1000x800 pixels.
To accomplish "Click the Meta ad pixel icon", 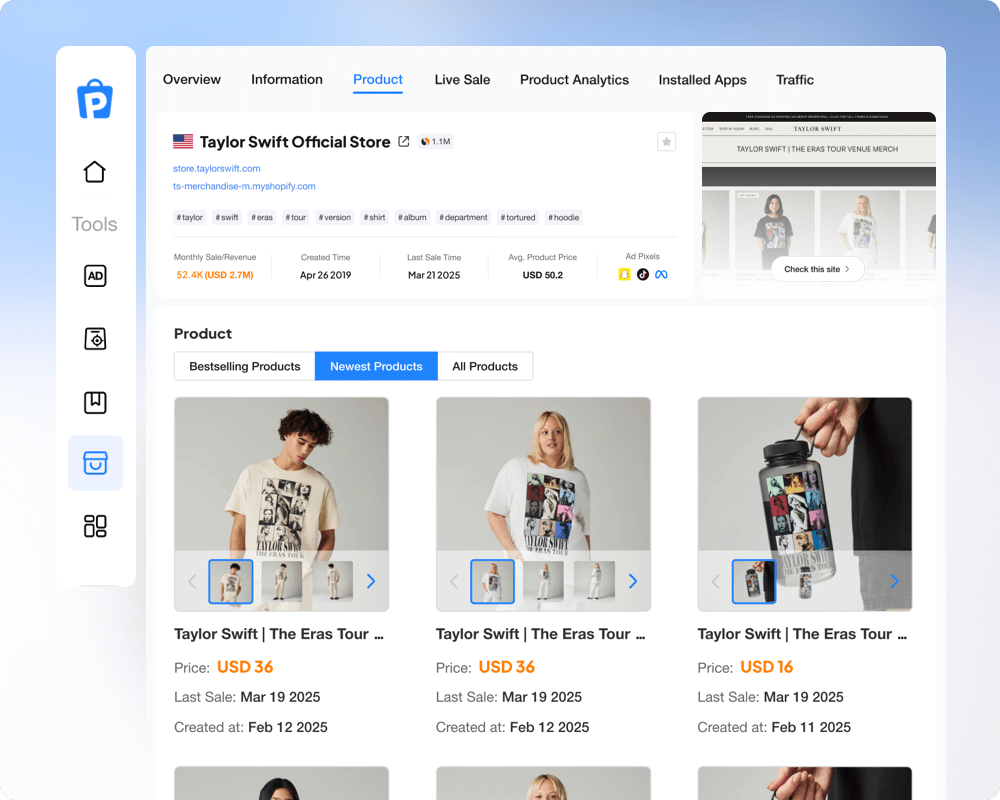I will [x=661, y=274].
